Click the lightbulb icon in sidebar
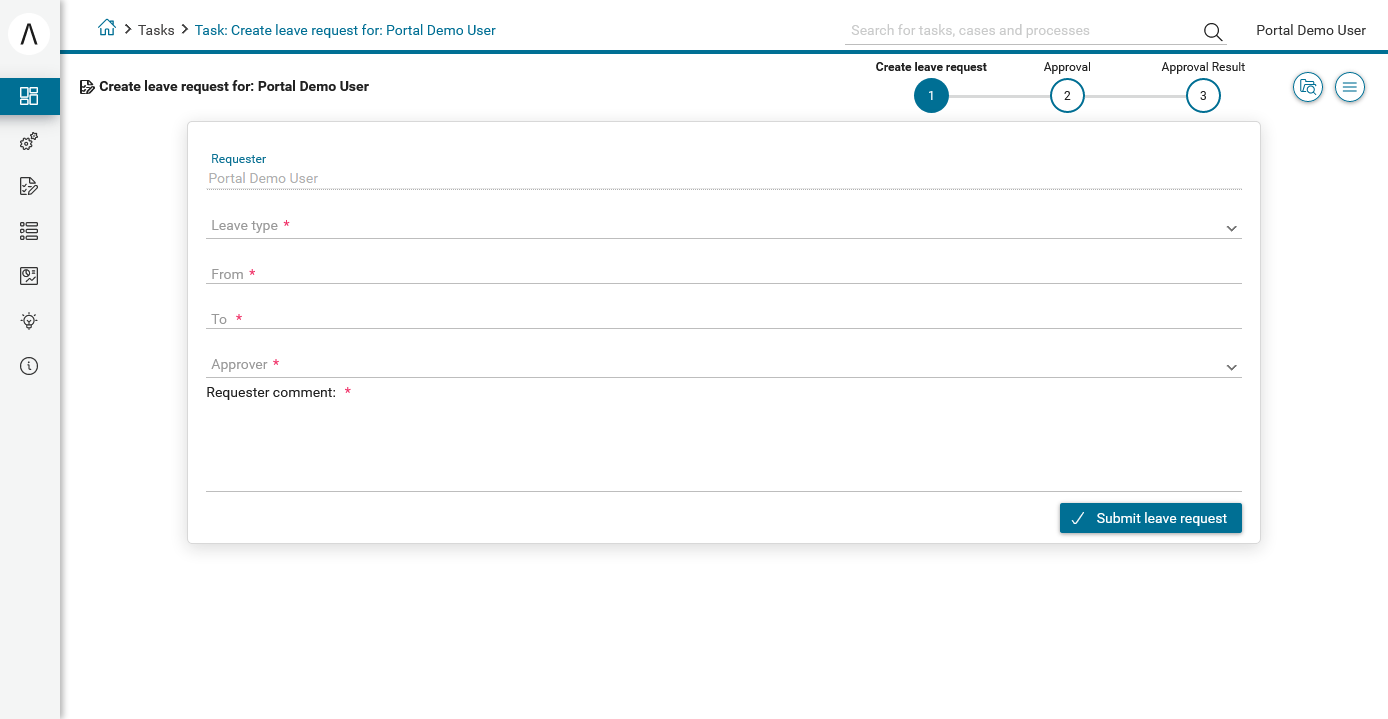The image size is (1388, 719). [x=29, y=321]
